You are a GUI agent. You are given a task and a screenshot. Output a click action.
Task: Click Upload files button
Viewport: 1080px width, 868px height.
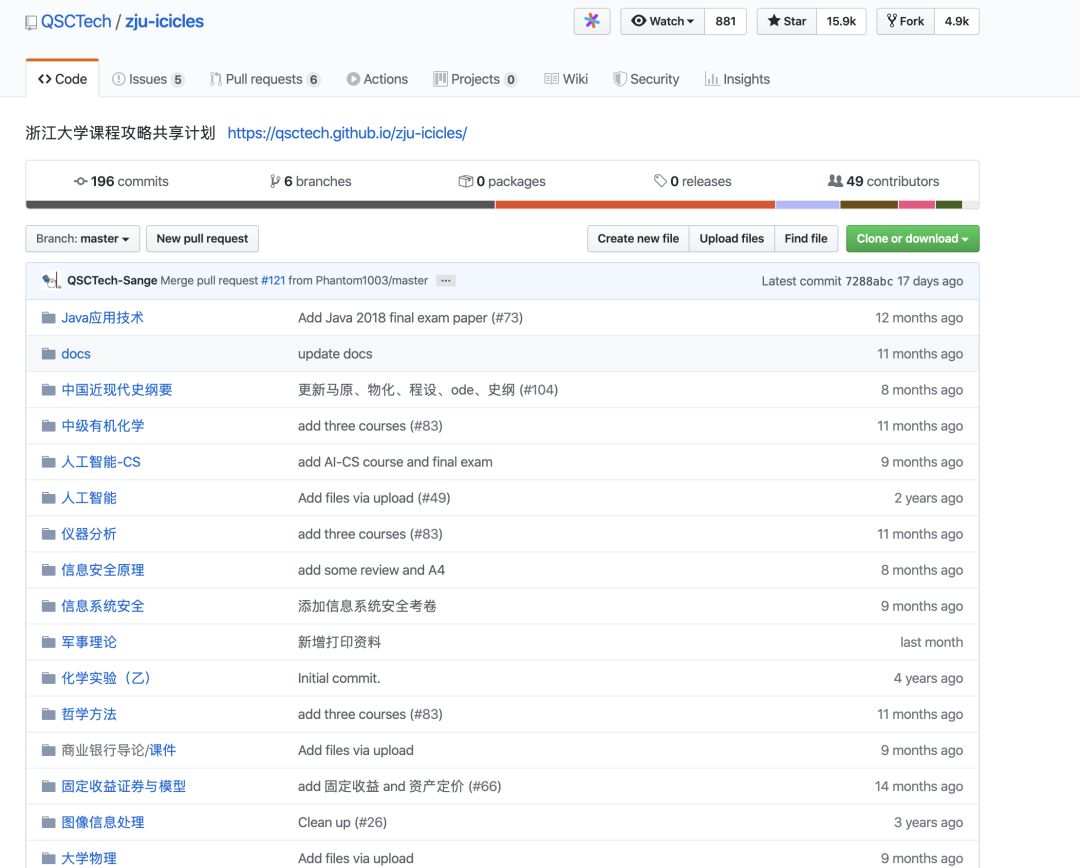pos(731,238)
